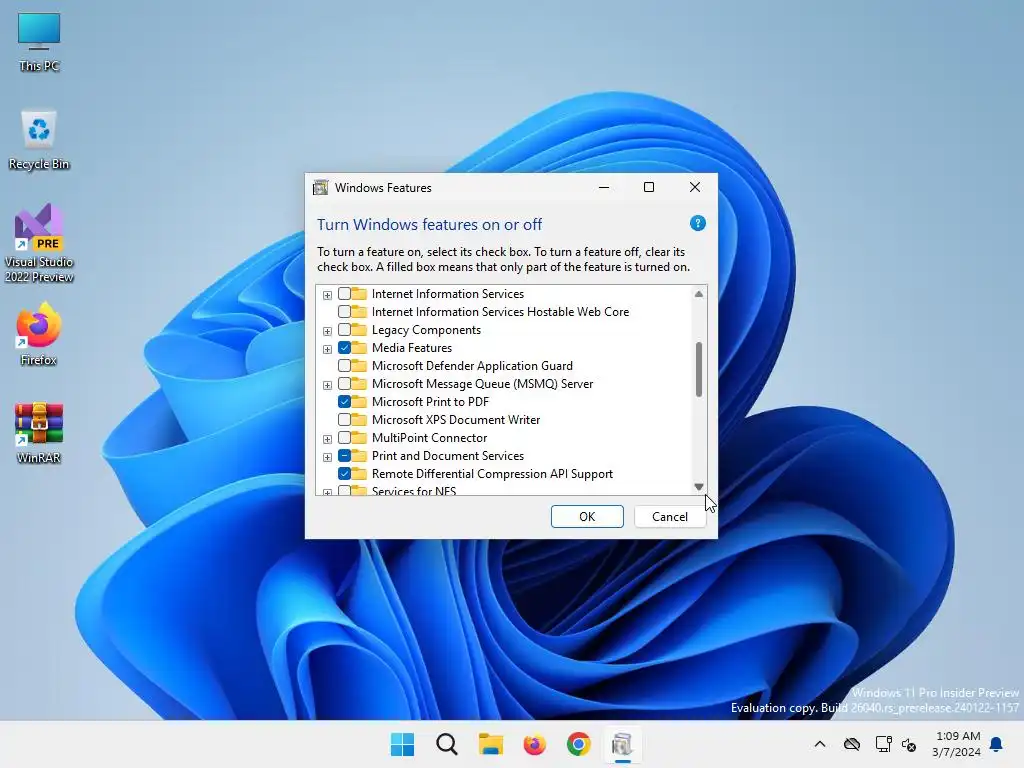Select the Recycle Bin desktop icon
The image size is (1024, 768).
click(x=39, y=140)
